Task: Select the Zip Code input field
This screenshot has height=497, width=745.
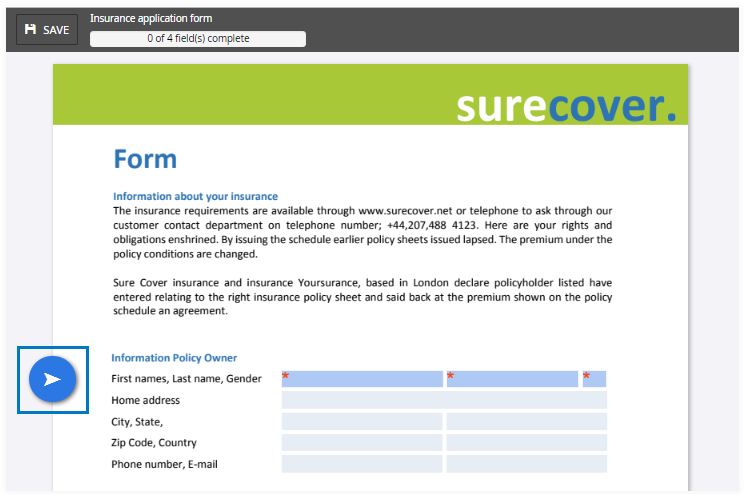Action: (362, 442)
